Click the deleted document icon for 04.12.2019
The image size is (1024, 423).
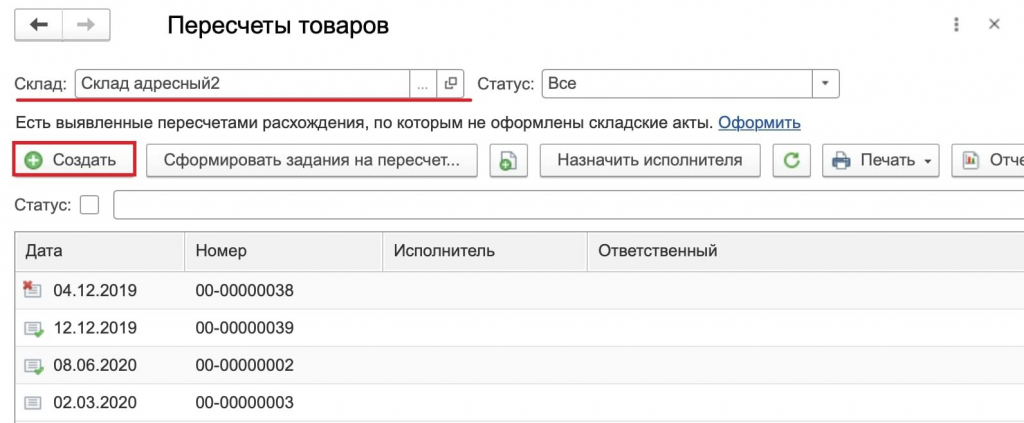[33, 290]
